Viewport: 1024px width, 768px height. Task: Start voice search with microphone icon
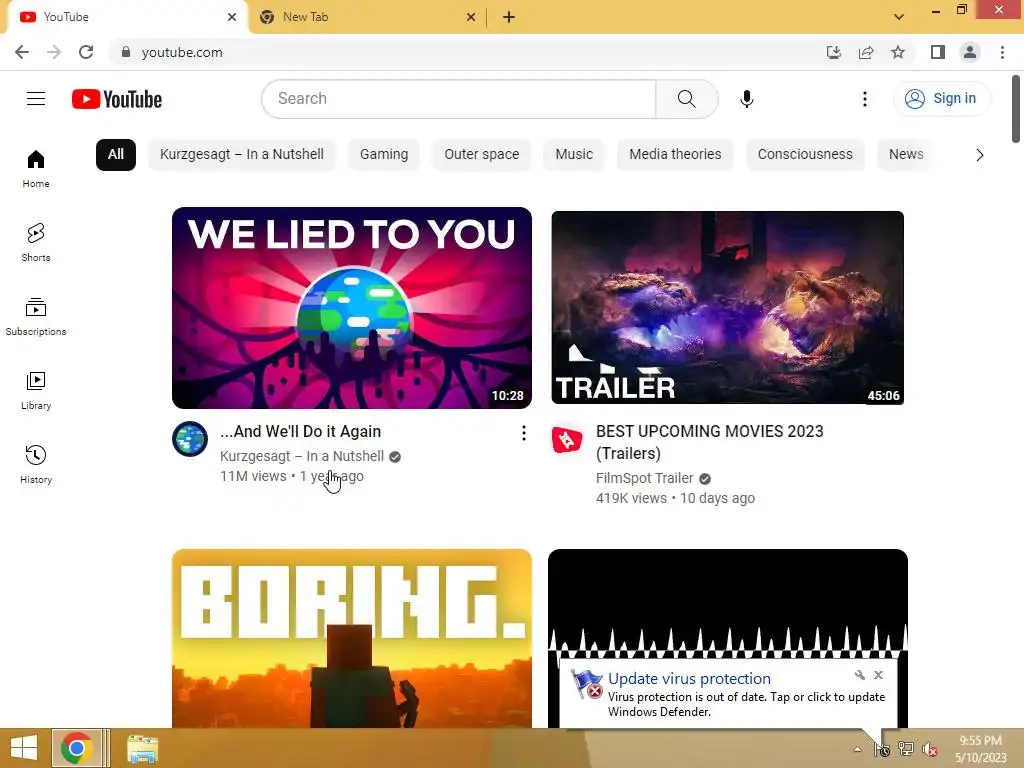point(746,99)
